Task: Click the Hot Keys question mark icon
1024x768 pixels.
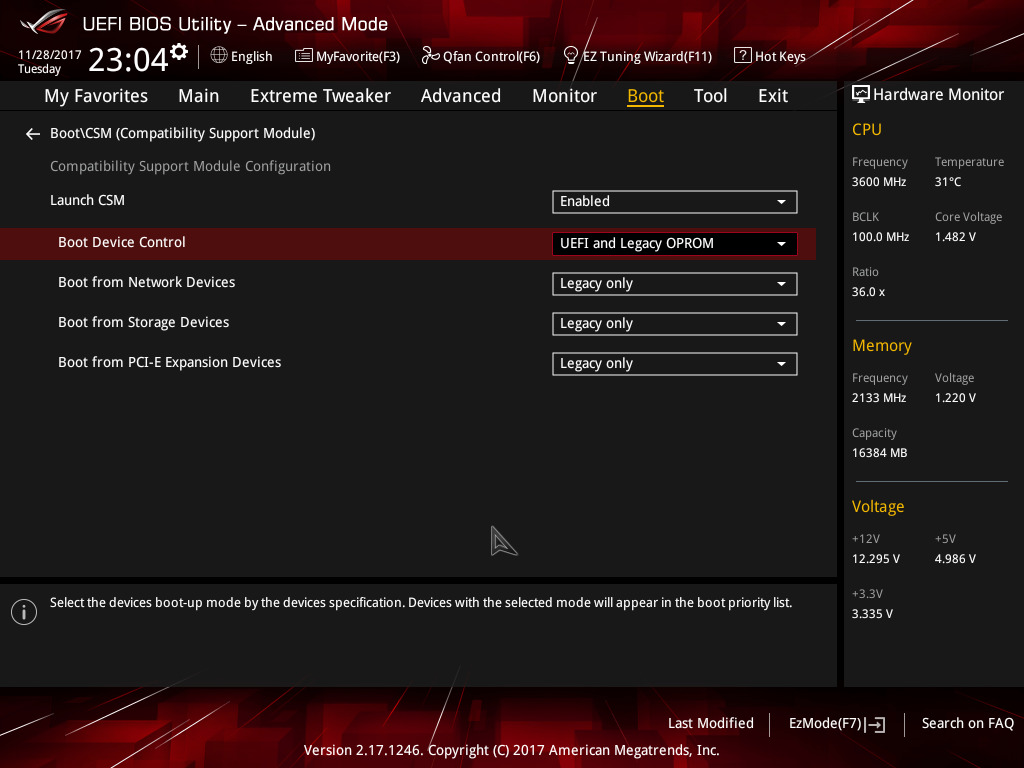Action: (x=743, y=56)
